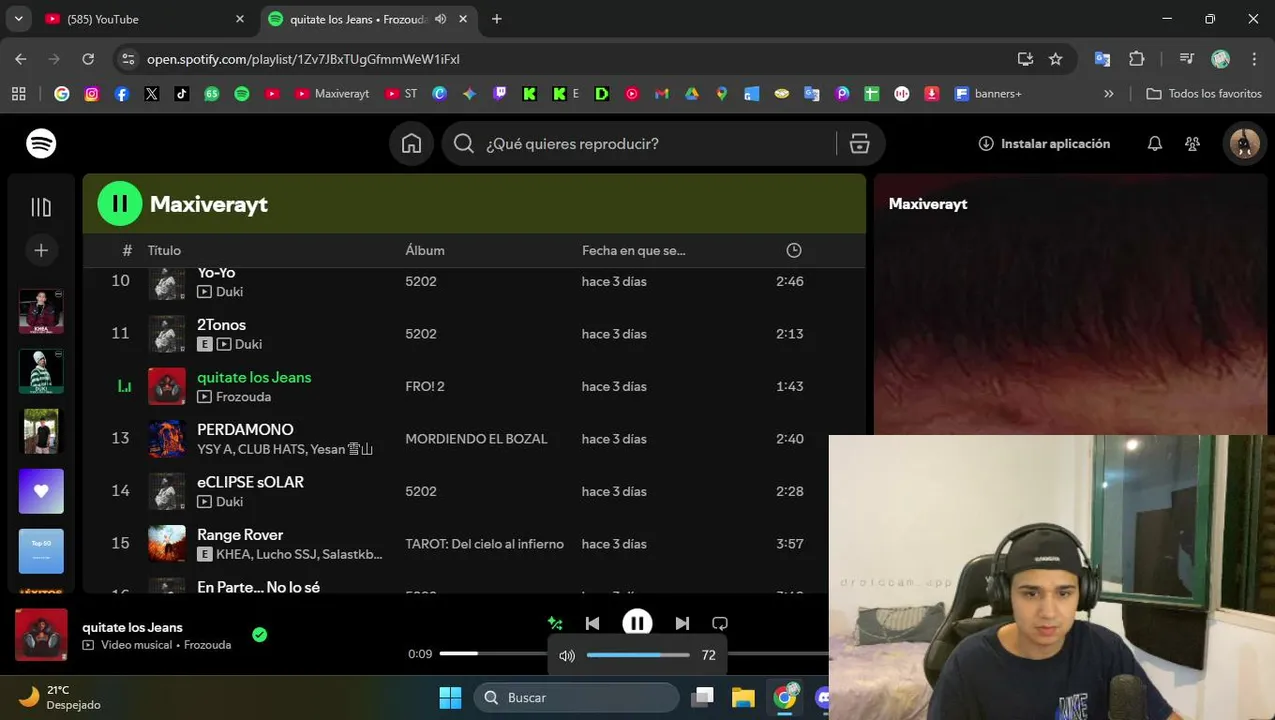Viewport: 1275px width, 720px height.
Task: Open the Duki artist link under 2Tonos
Action: 248,344
